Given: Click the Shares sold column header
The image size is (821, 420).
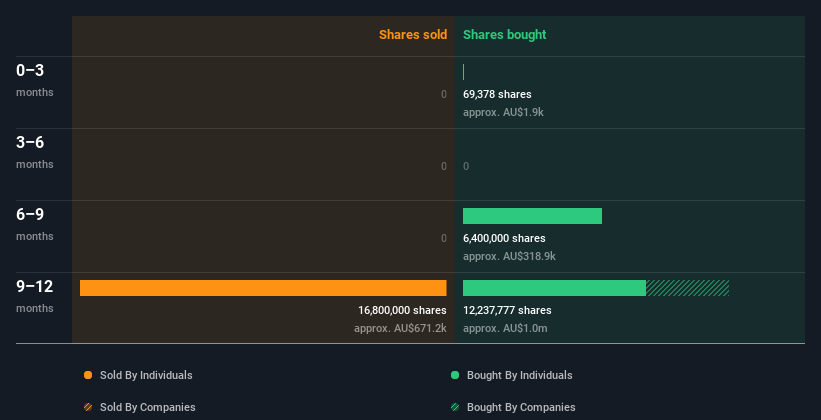Looking at the screenshot, I should [x=413, y=35].
